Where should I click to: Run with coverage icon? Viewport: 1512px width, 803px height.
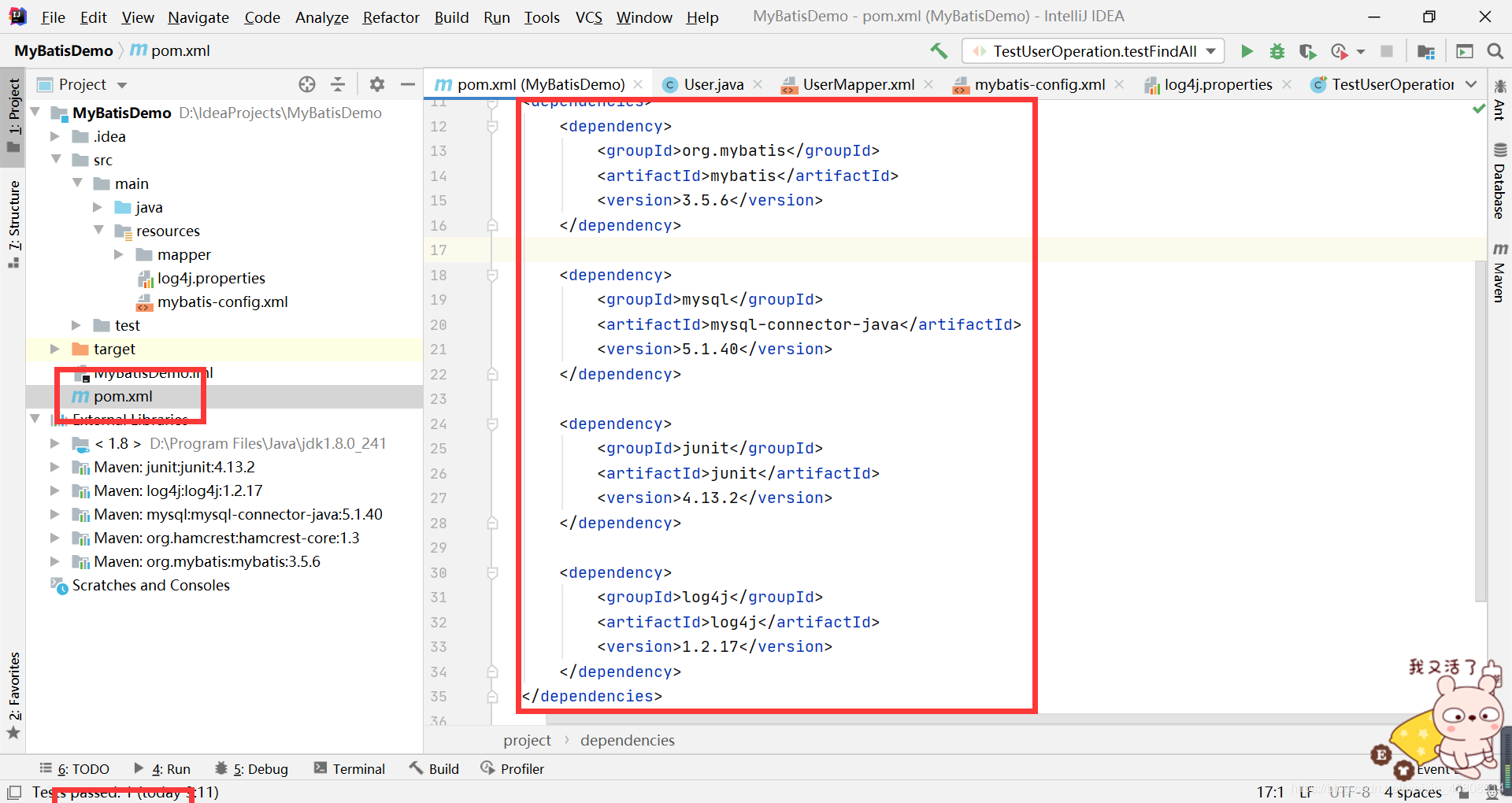1307,51
